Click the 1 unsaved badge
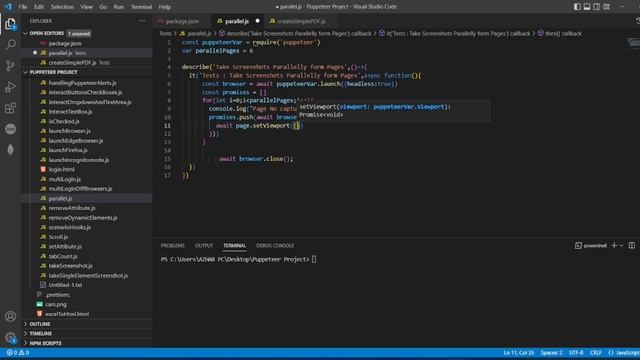 [79, 33]
